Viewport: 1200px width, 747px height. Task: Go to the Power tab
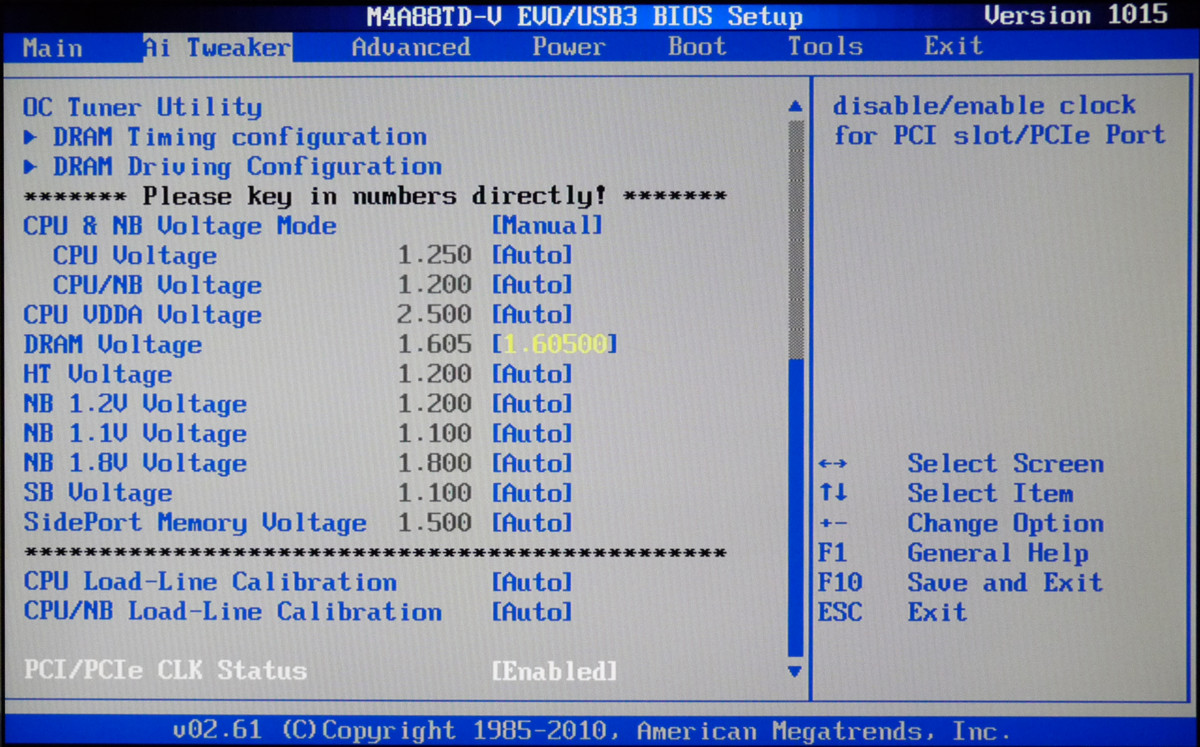[x=569, y=47]
